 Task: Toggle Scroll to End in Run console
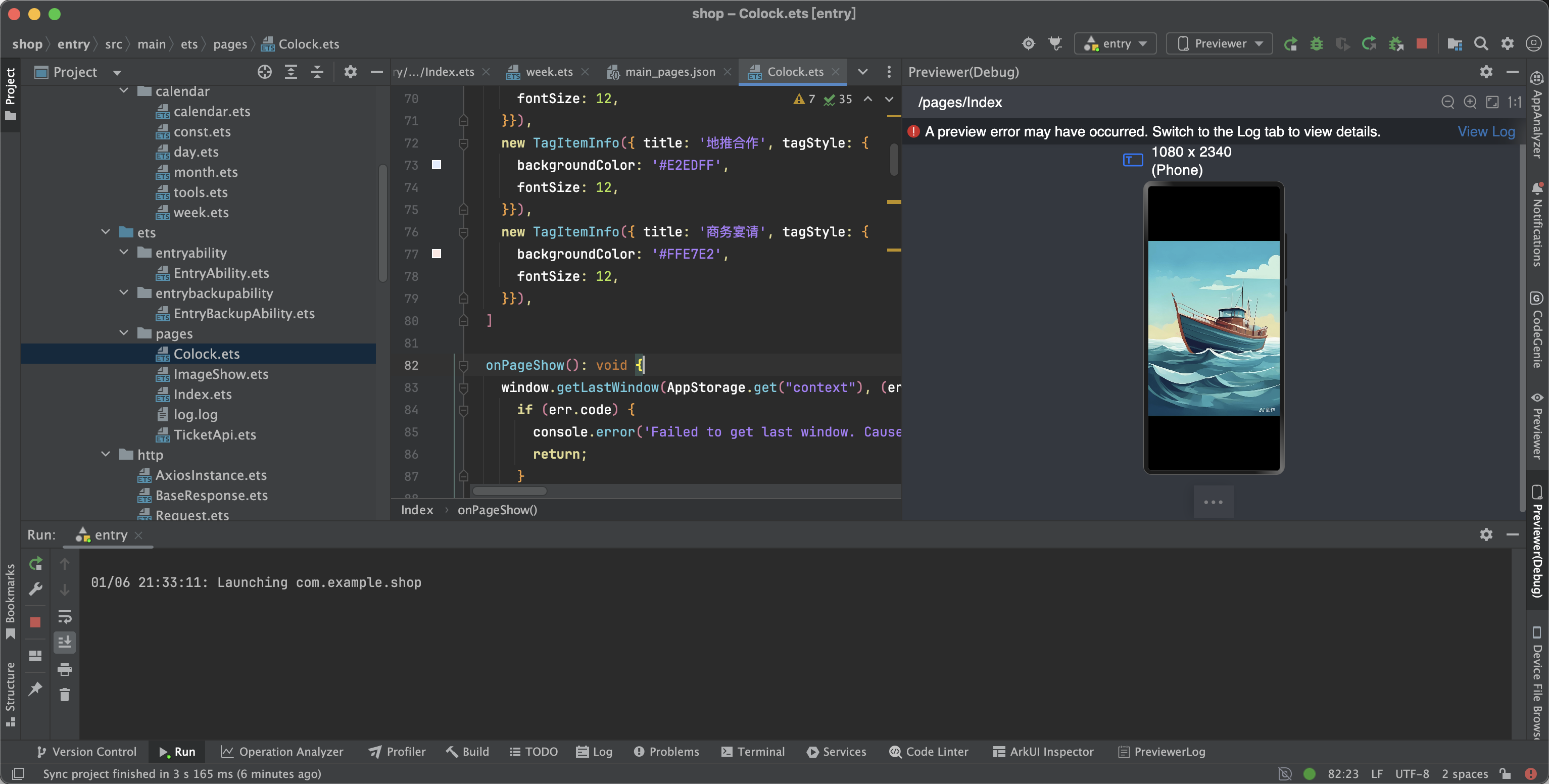point(64,642)
